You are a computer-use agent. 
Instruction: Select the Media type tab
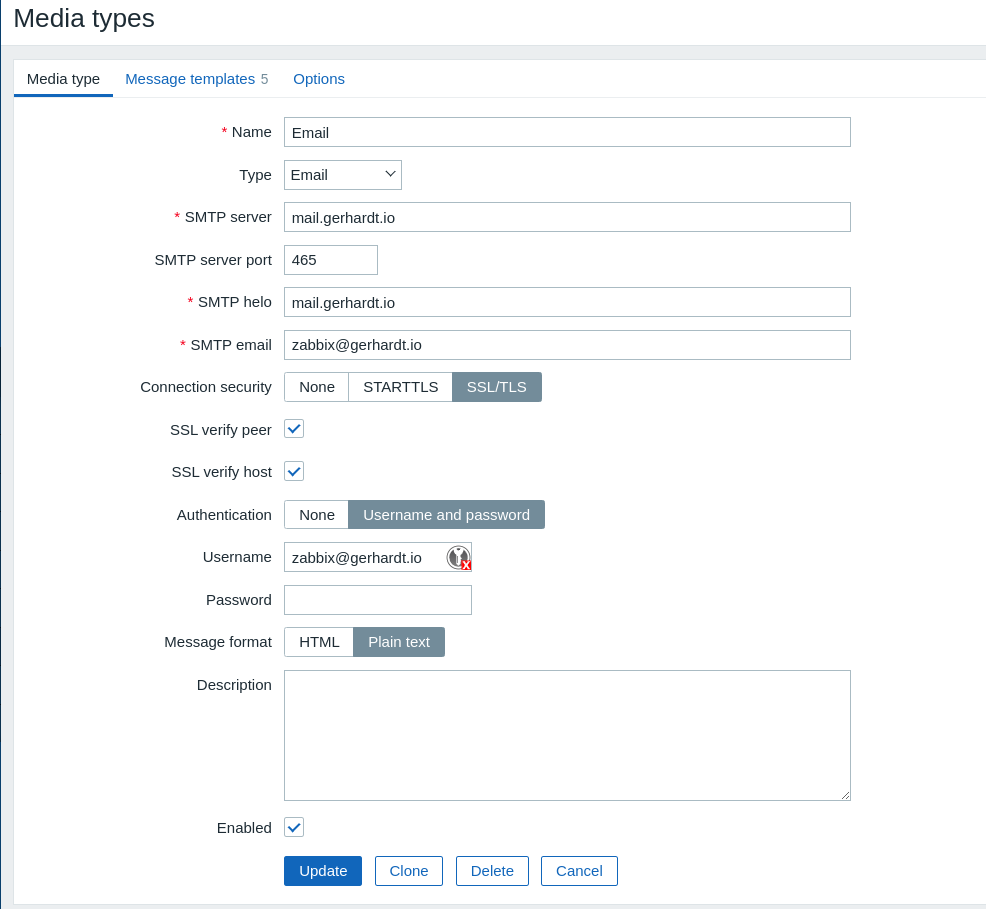point(63,79)
